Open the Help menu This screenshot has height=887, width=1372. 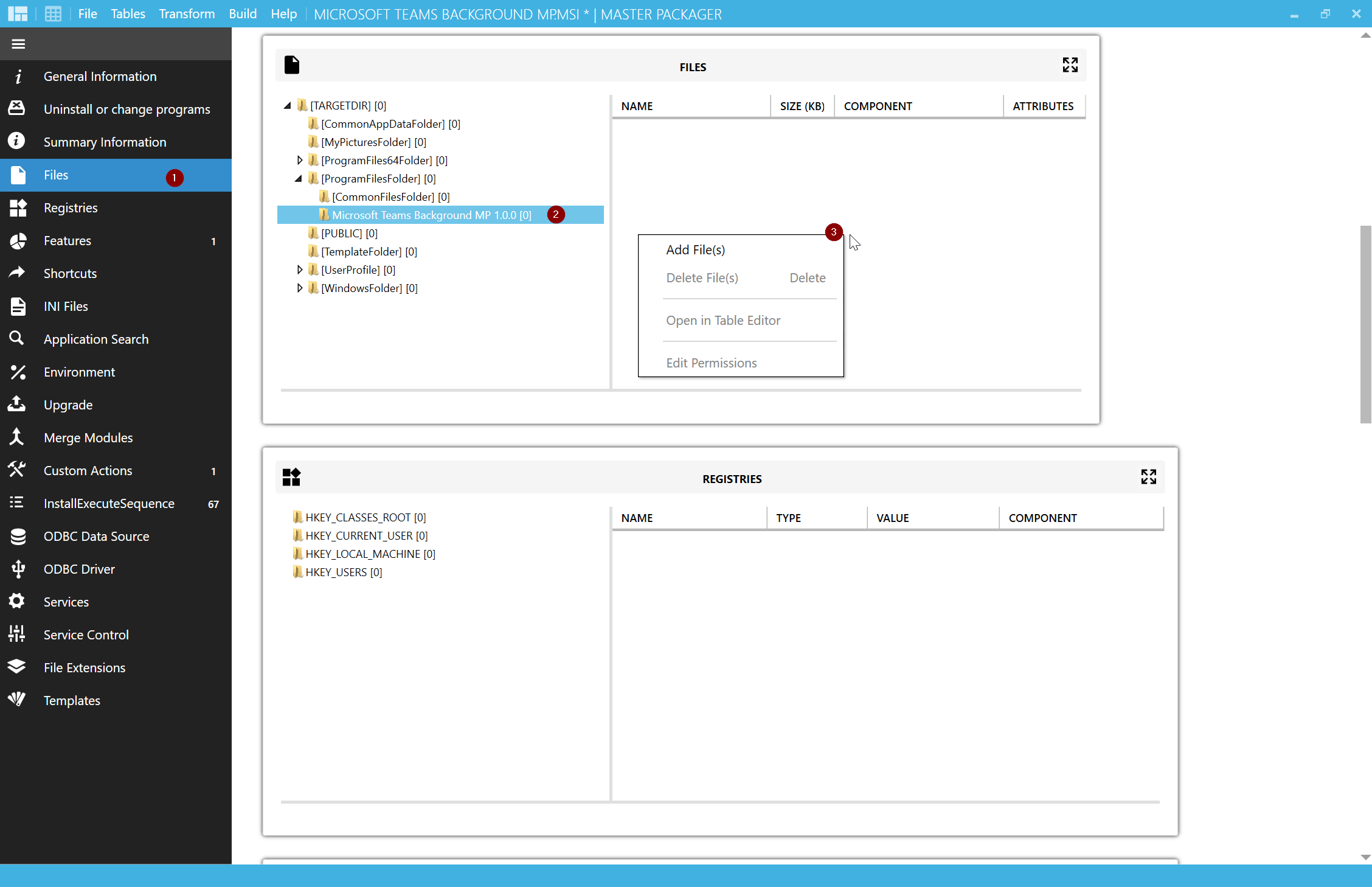coord(283,13)
